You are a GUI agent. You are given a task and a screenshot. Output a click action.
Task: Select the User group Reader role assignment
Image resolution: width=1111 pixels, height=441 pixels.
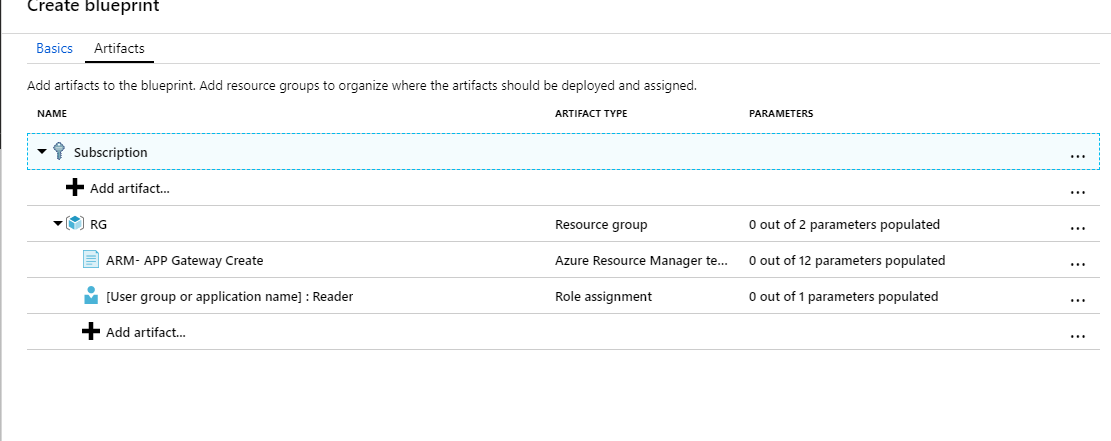tap(229, 296)
